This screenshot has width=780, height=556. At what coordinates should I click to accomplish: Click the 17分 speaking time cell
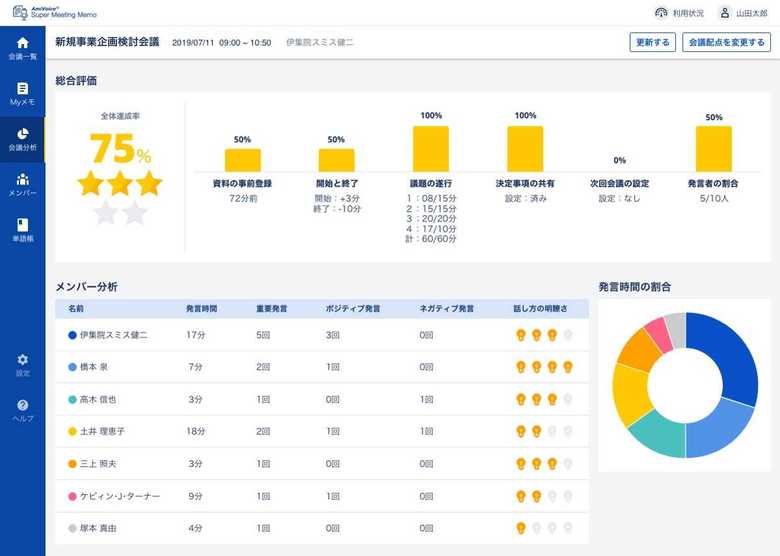tap(195, 335)
